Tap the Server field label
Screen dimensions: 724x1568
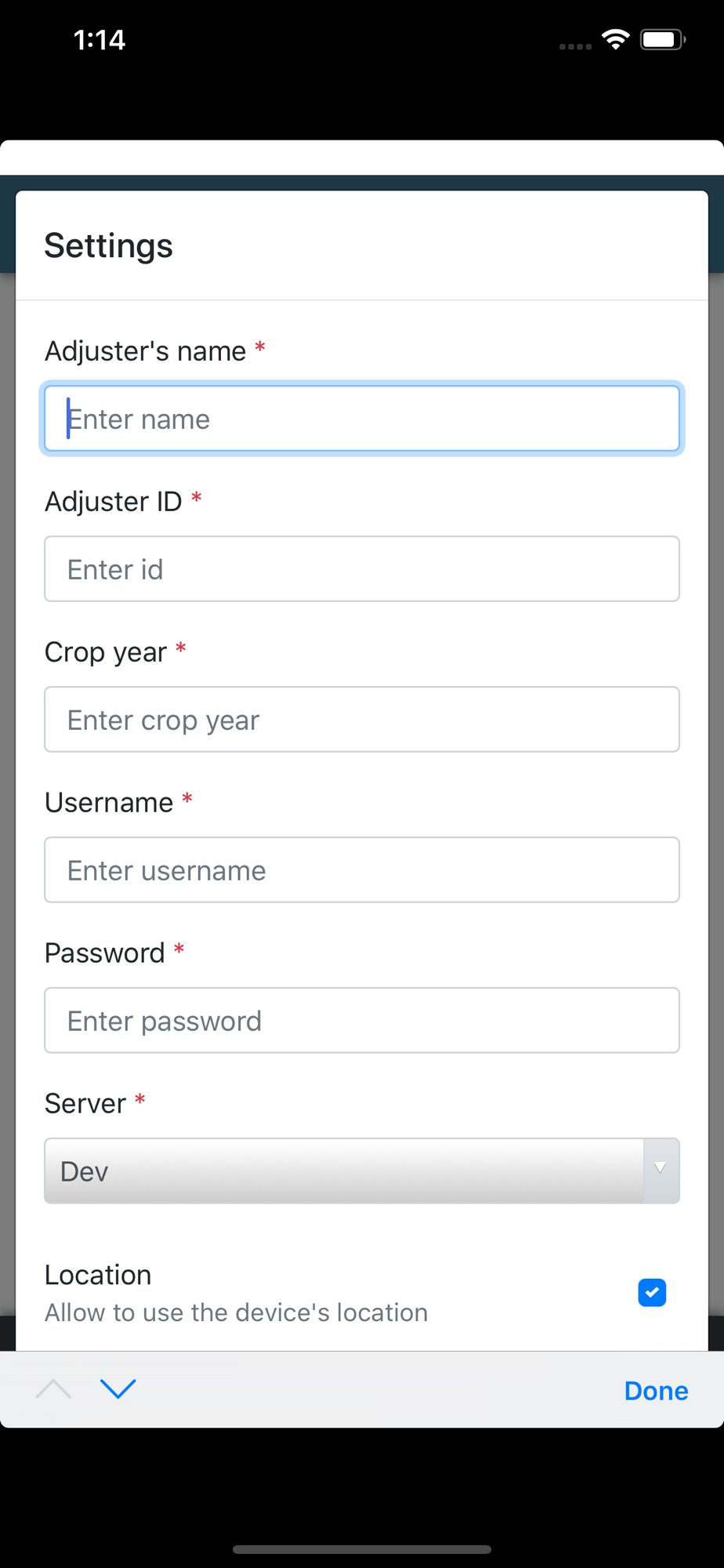point(85,1104)
